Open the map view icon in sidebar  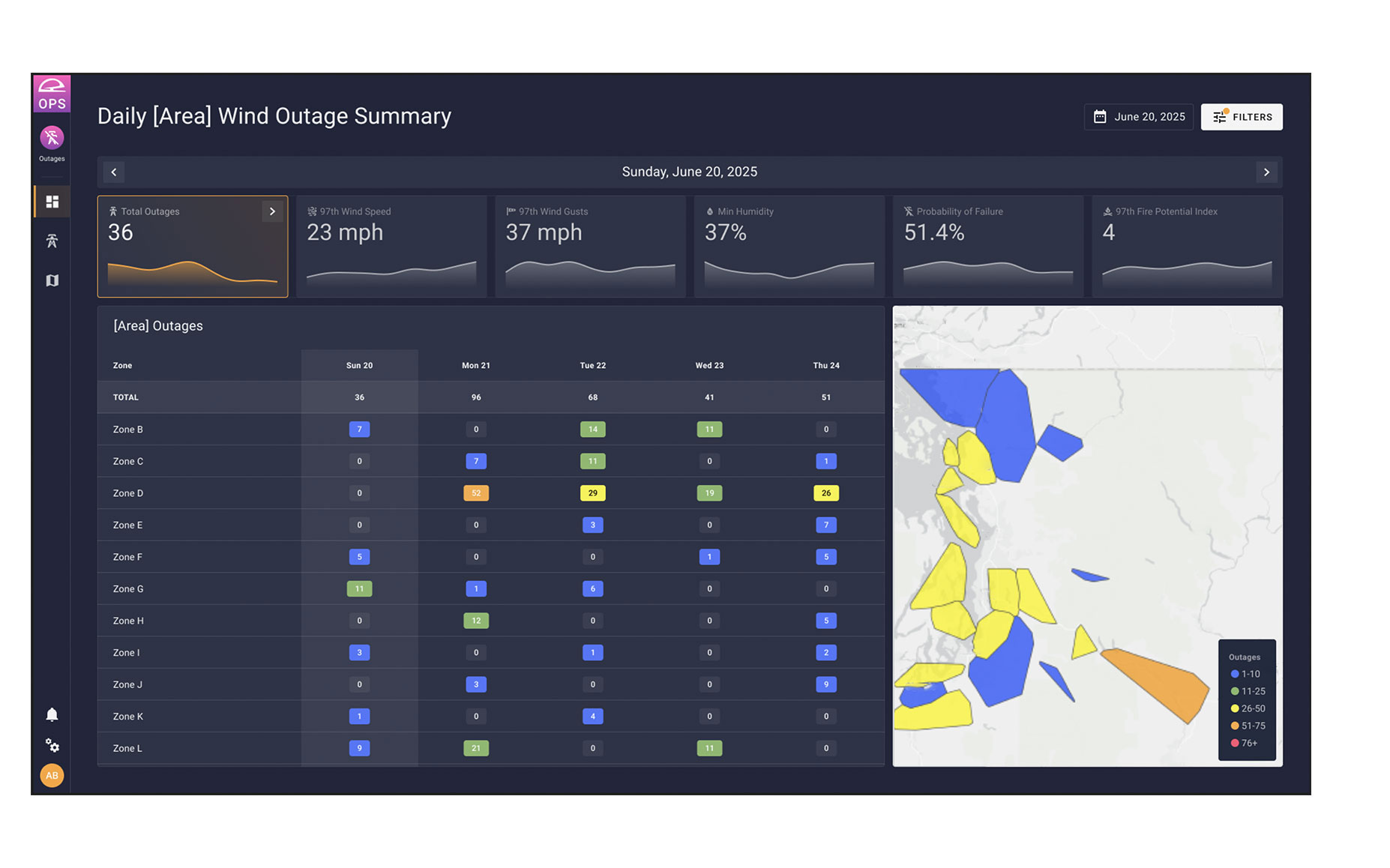tap(52, 280)
